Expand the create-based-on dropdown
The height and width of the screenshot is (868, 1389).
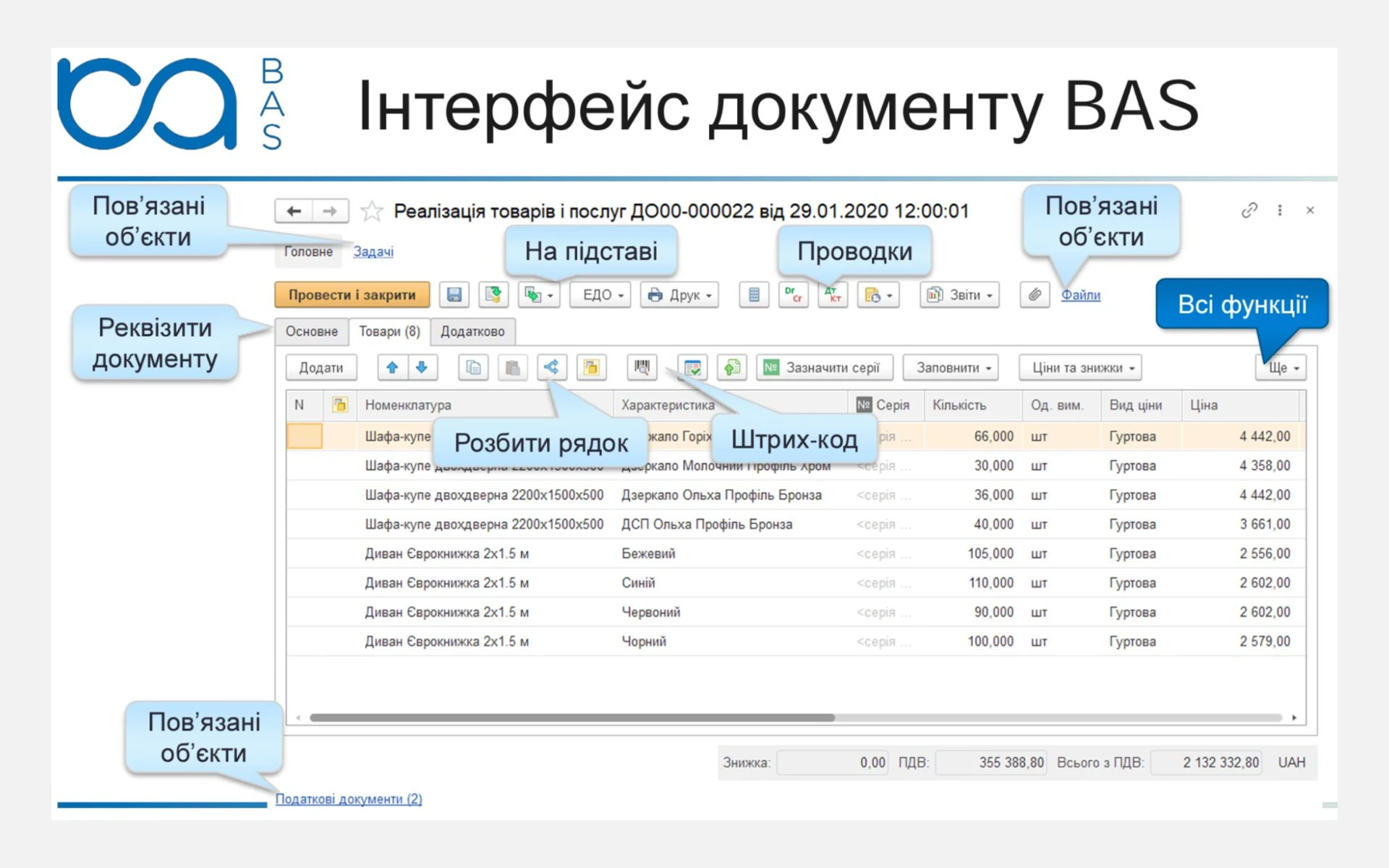coord(539,294)
